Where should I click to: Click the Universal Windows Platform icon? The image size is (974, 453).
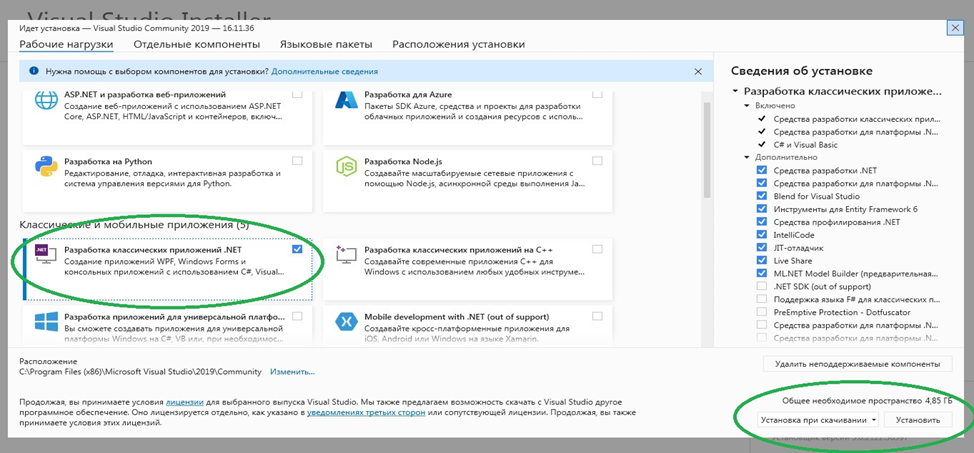click(46, 322)
